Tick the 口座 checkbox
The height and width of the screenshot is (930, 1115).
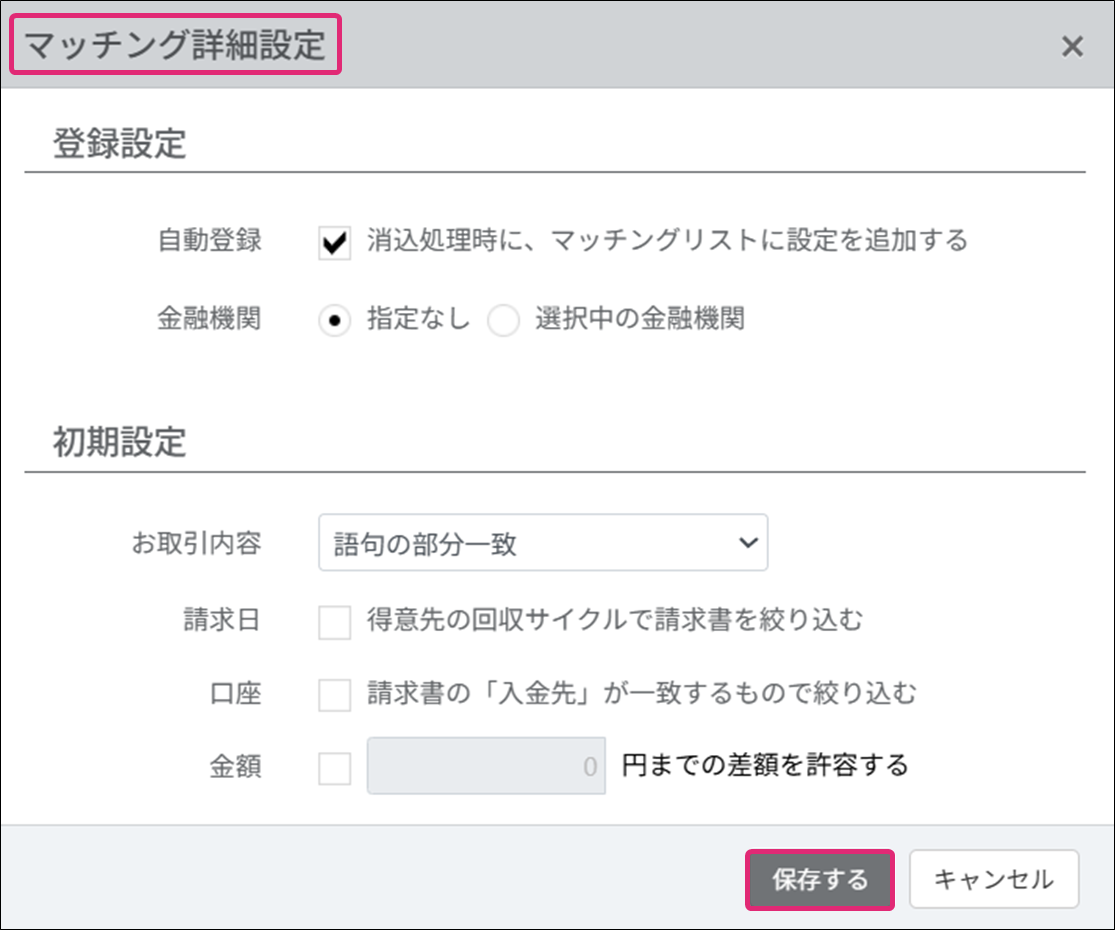pyautogui.click(x=335, y=693)
